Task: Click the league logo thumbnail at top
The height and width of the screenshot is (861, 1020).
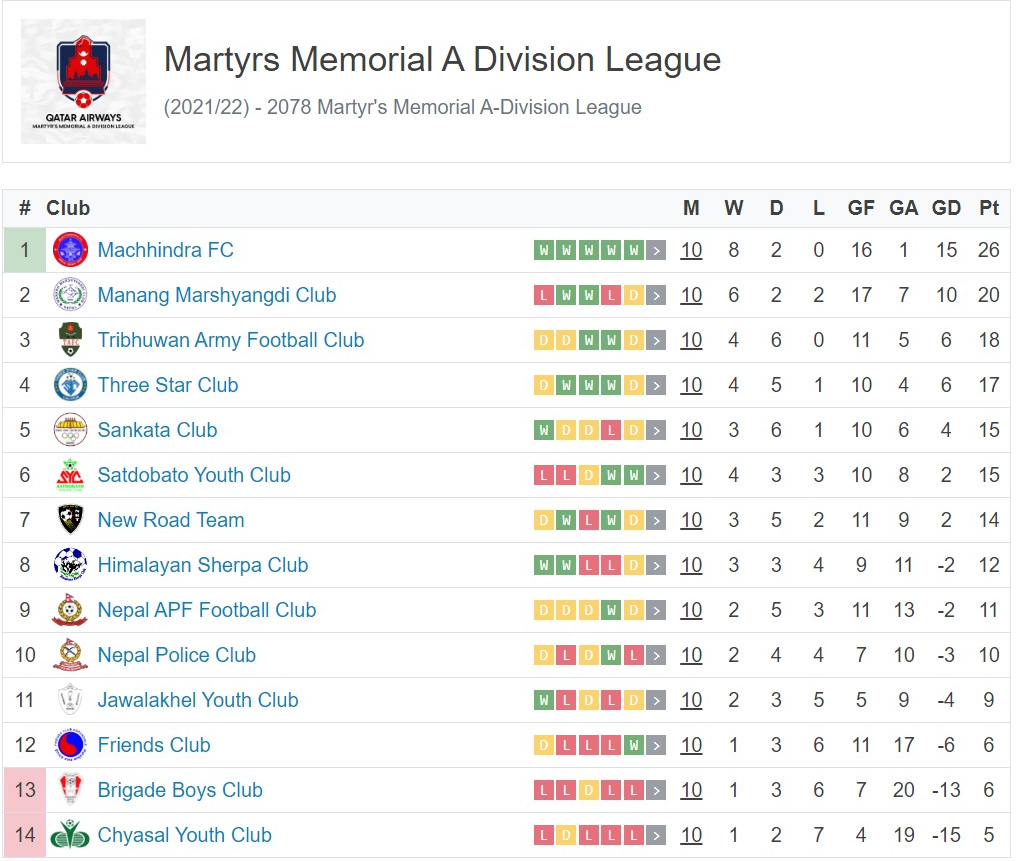Action: [83, 81]
